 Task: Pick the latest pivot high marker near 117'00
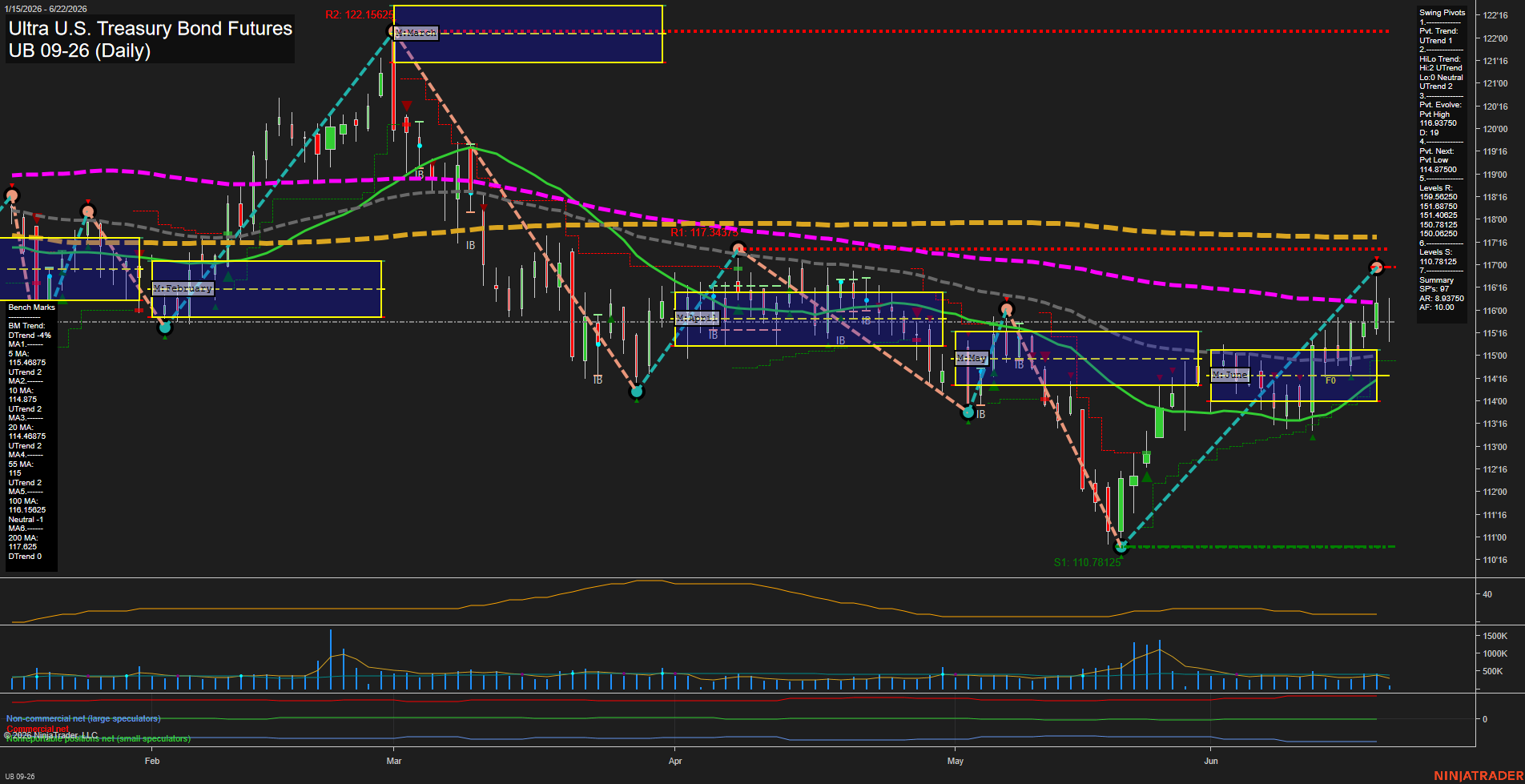point(1377,267)
